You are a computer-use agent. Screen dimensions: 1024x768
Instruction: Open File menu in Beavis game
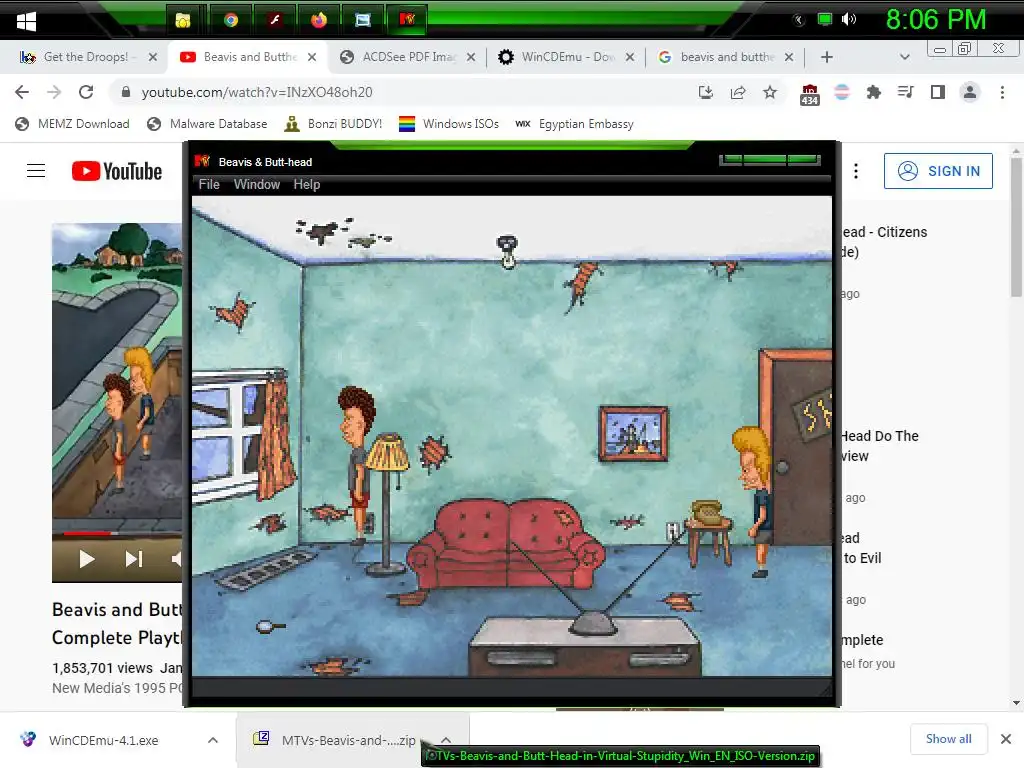(209, 185)
